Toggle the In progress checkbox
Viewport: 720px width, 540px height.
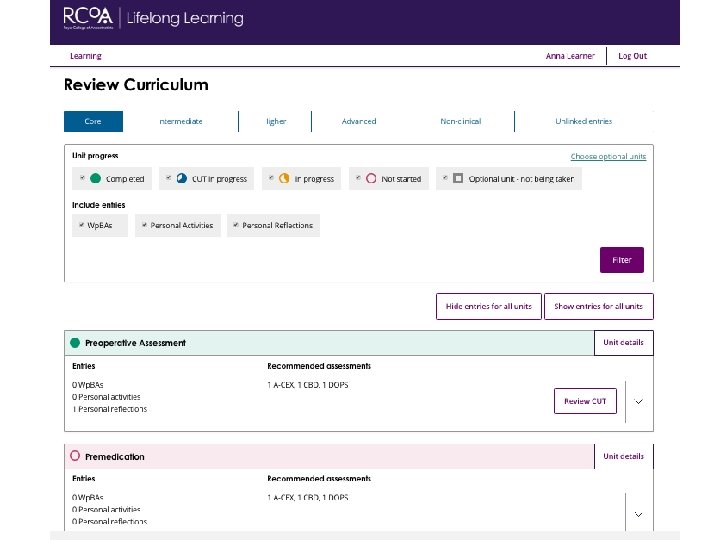click(271, 178)
